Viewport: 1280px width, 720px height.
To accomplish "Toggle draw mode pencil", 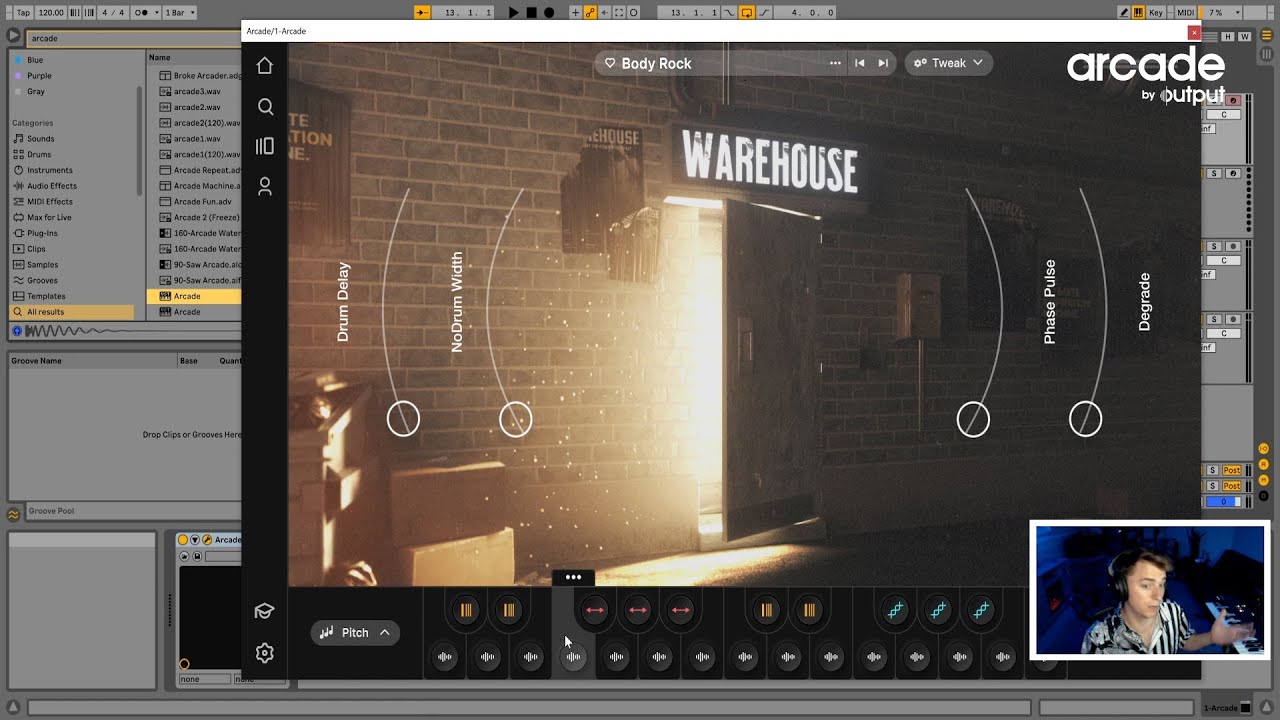I will tap(1124, 12).
